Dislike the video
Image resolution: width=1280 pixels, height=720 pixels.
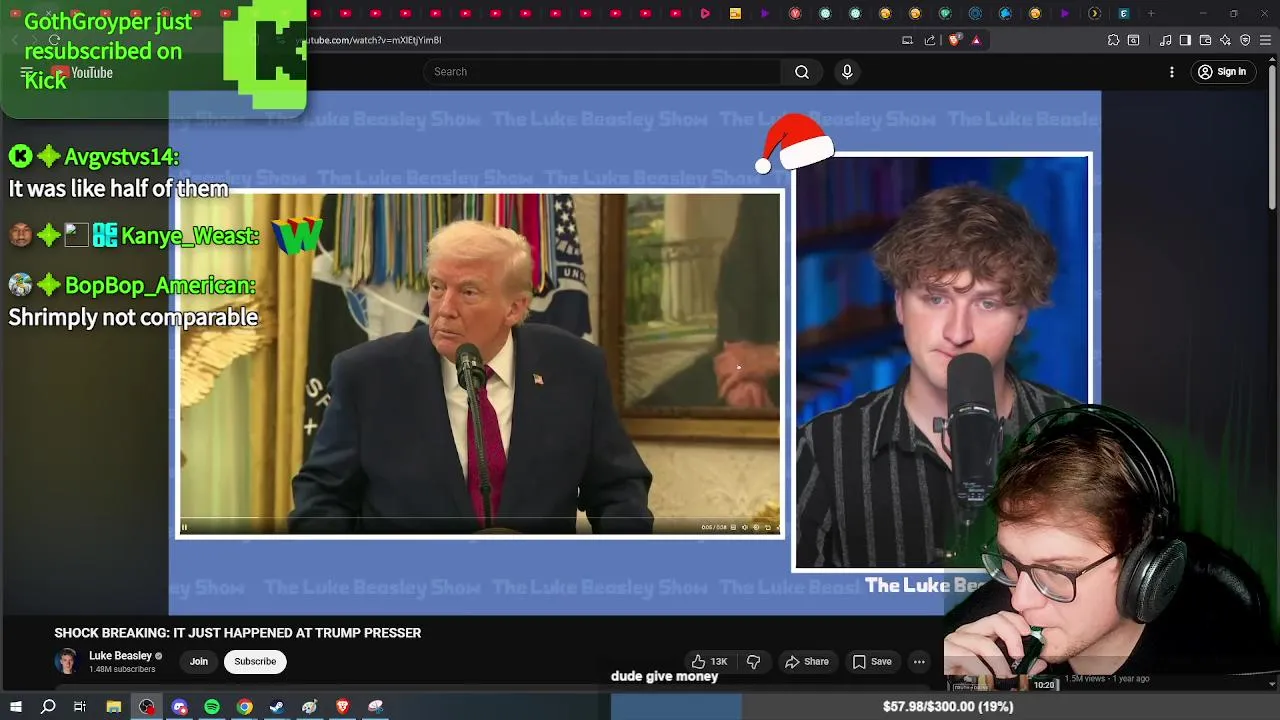tap(753, 661)
